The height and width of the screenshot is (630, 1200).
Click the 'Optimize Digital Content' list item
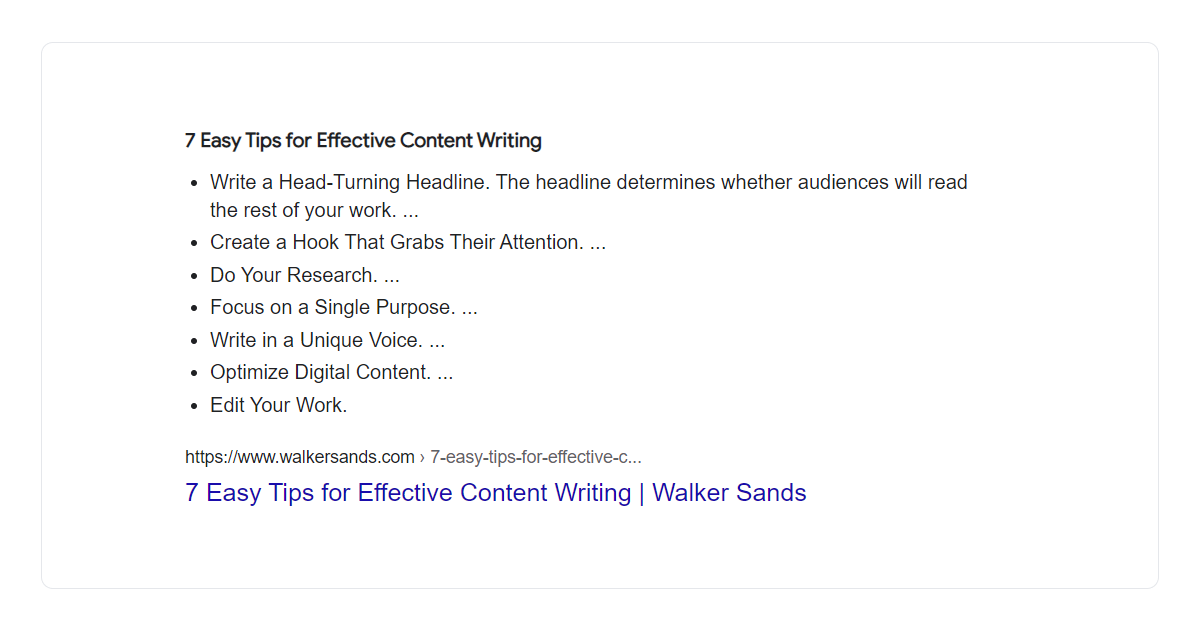320,373
